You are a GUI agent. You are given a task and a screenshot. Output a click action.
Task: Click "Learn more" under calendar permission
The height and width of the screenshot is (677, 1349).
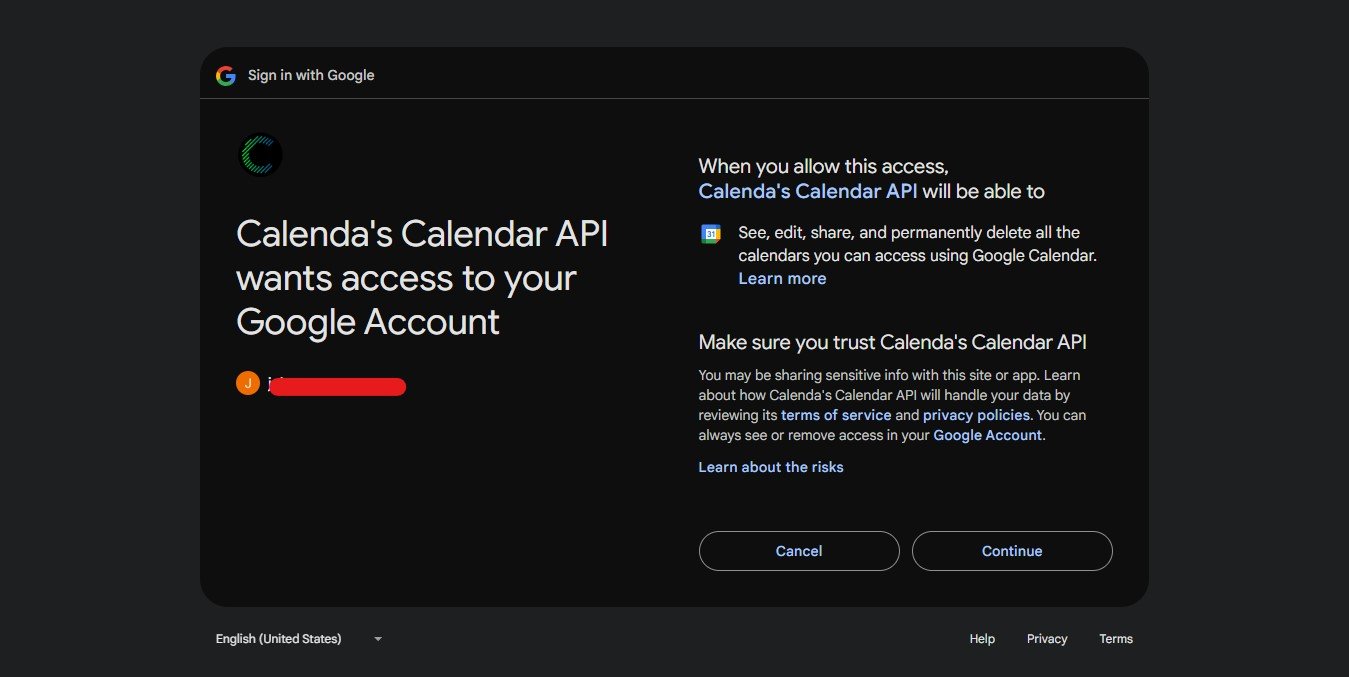[782, 279]
